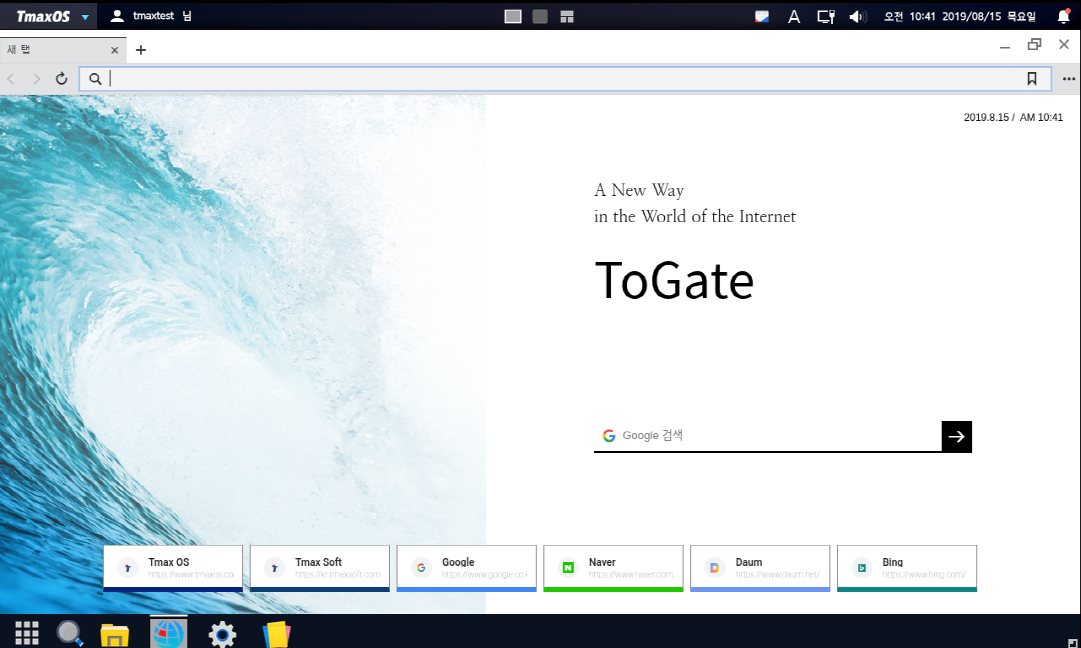Screen dimensions: 1081x648
Task: Click the volume speaker icon
Action: click(856, 16)
